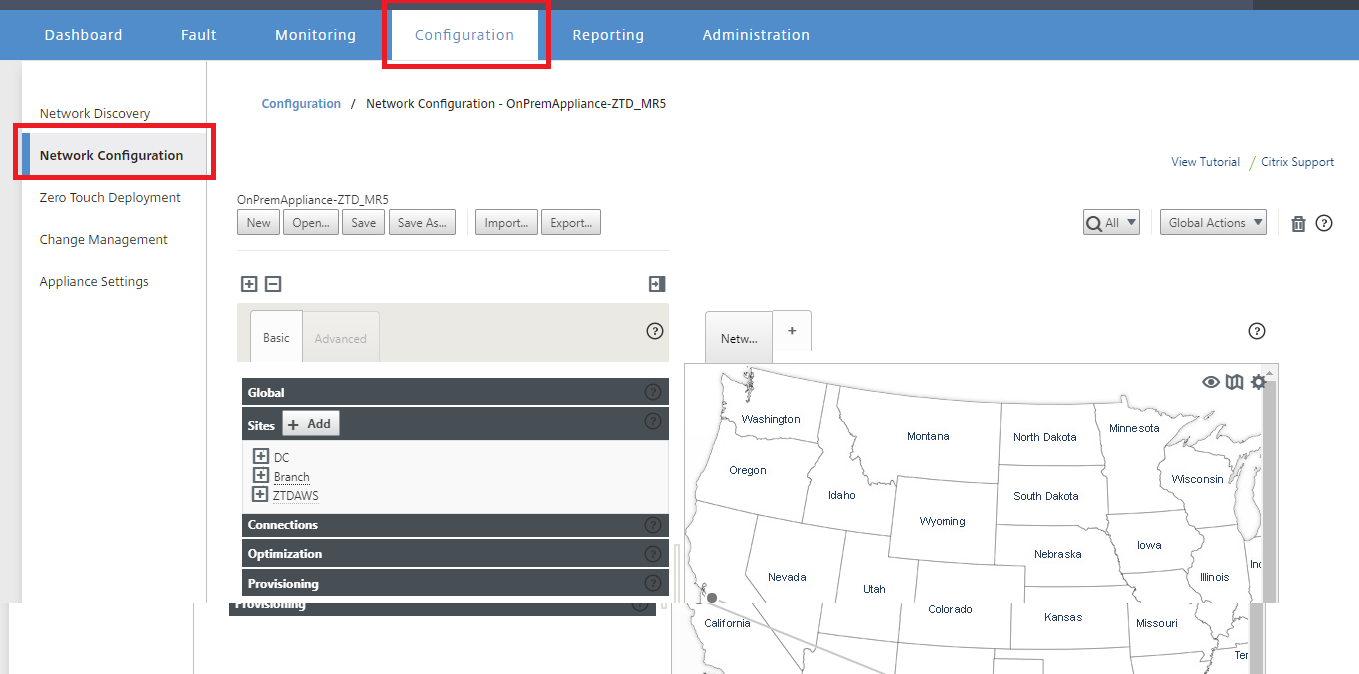Open the View Tutorial link
The height and width of the screenshot is (674, 1359).
(x=1205, y=162)
